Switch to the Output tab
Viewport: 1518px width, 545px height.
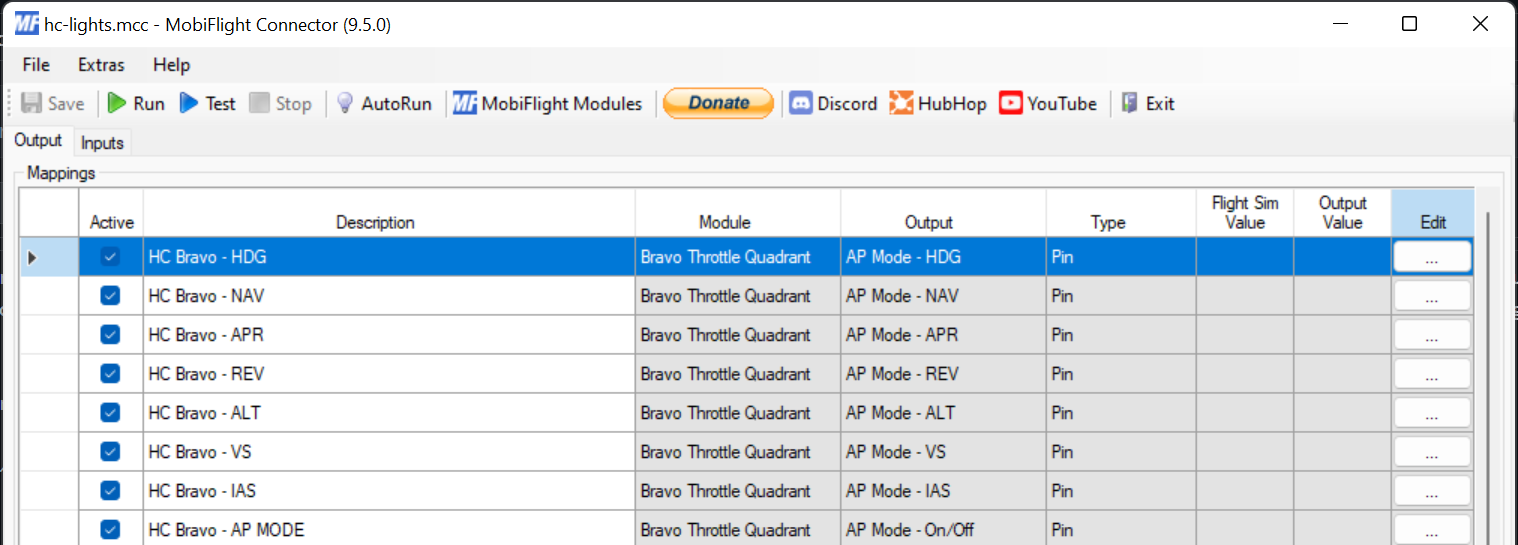38,141
